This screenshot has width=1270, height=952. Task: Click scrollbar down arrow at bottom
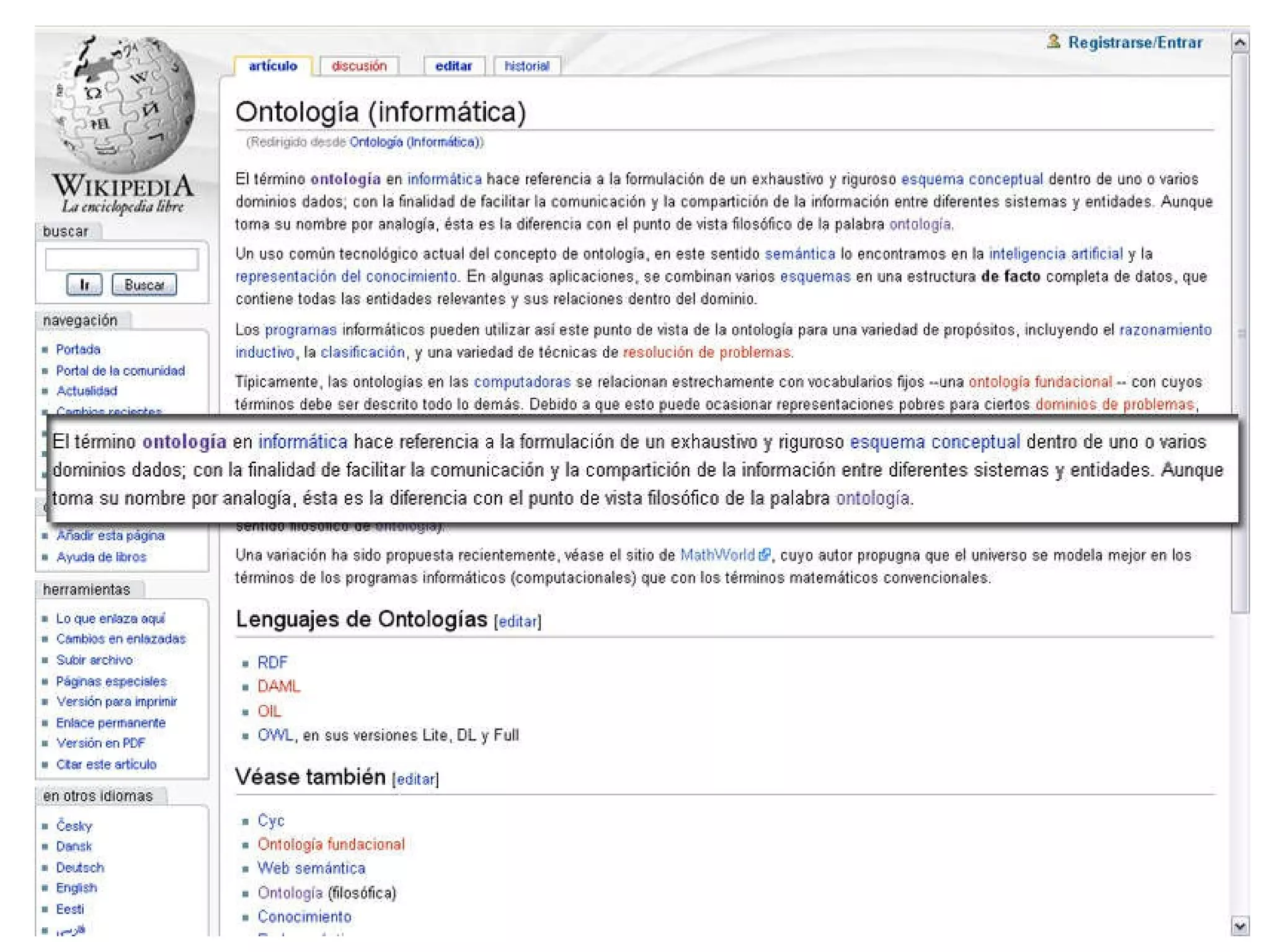tap(1239, 926)
